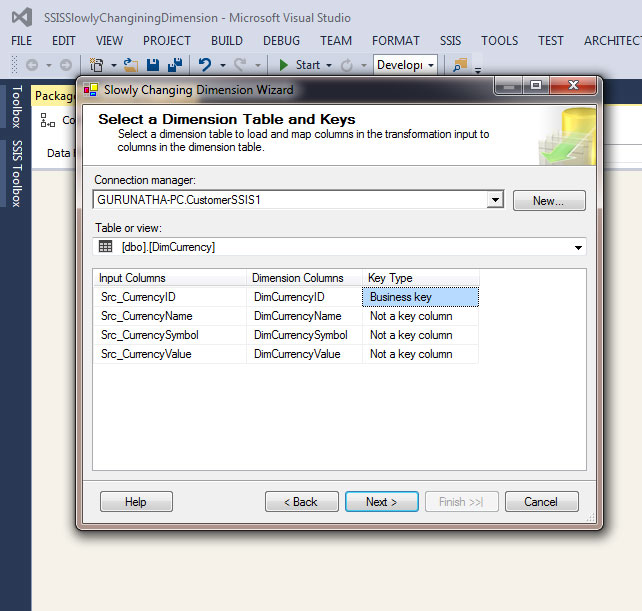Open the PROJECT menu
Screen dimensions: 642x611
[167, 41]
